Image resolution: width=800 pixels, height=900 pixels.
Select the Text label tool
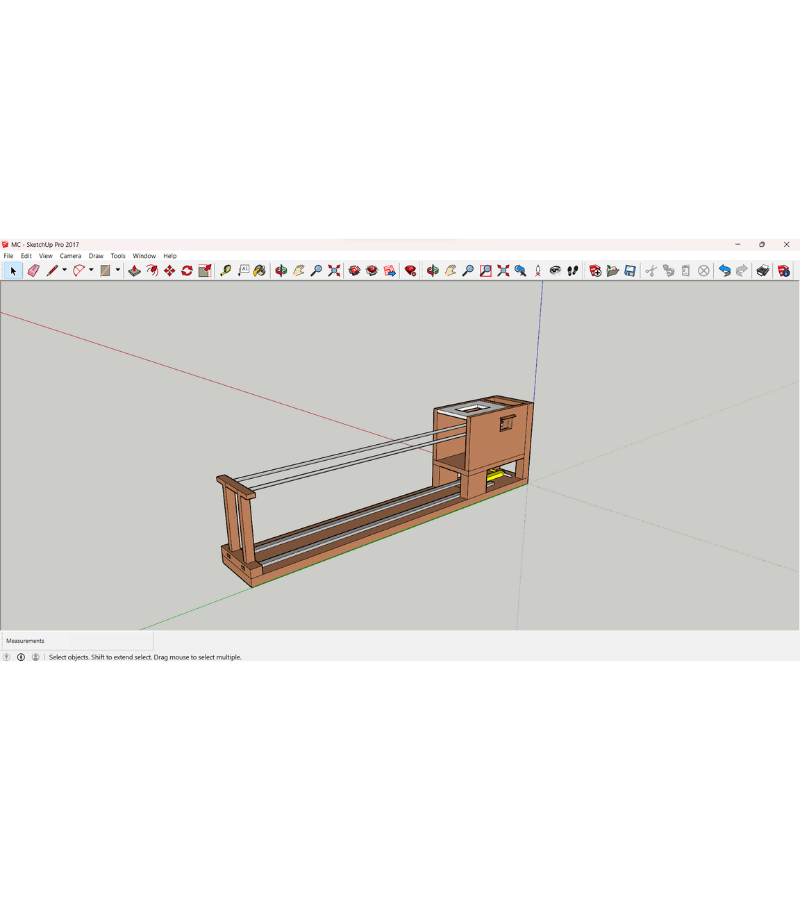243,271
